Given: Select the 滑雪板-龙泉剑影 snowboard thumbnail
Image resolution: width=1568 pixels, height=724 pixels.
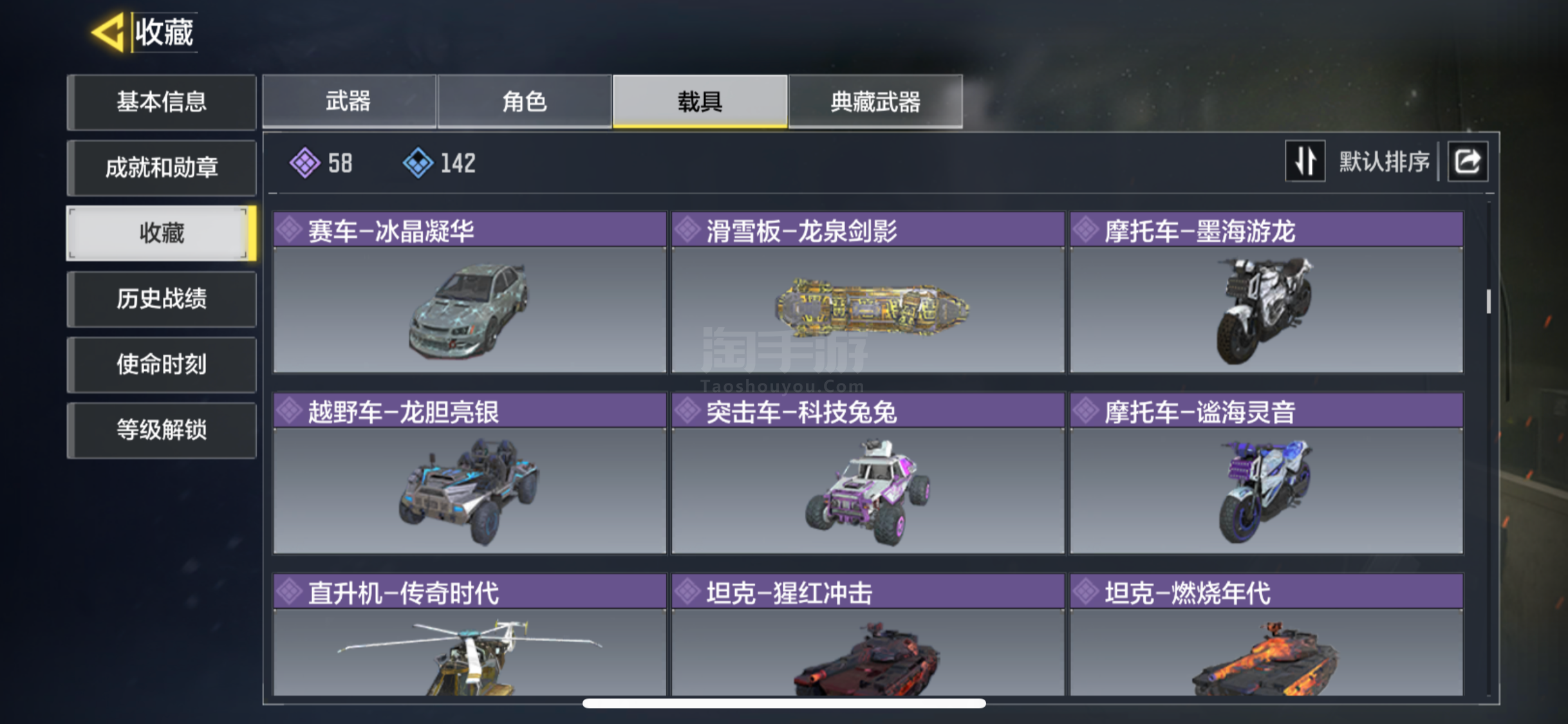Looking at the screenshot, I should pyautogui.click(x=872, y=308).
